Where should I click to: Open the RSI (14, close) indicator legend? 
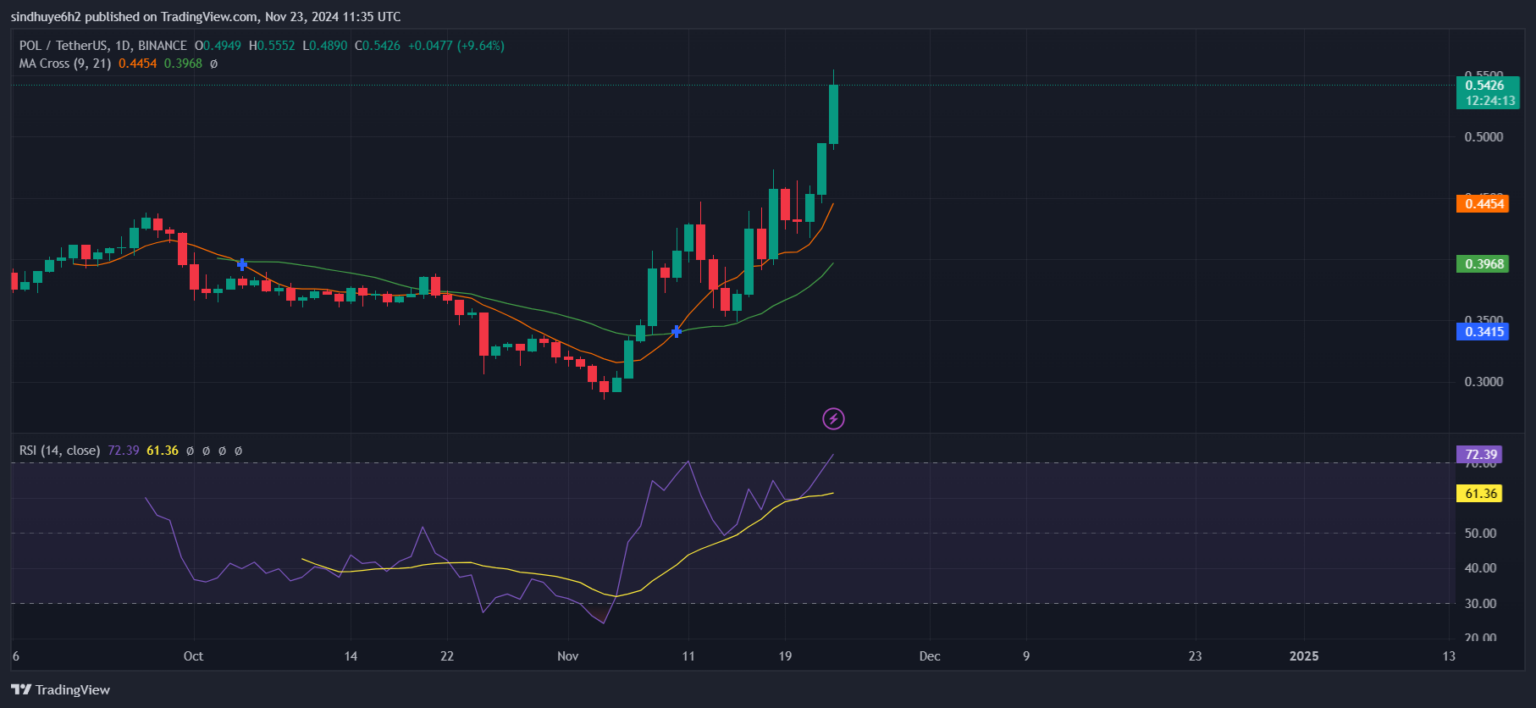(59, 451)
